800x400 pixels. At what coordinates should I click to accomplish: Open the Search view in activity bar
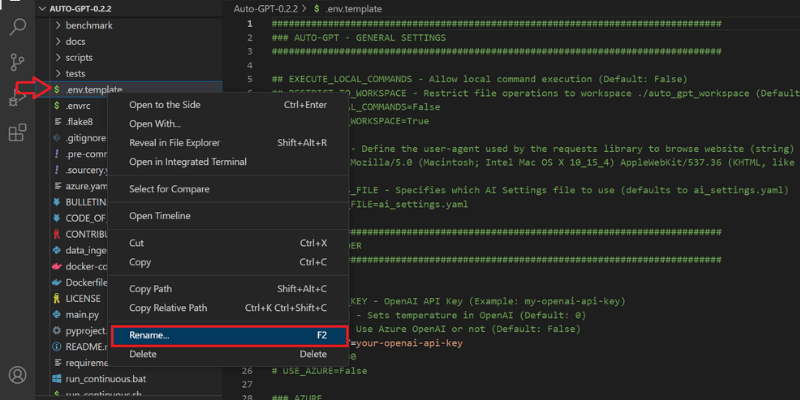pos(18,27)
